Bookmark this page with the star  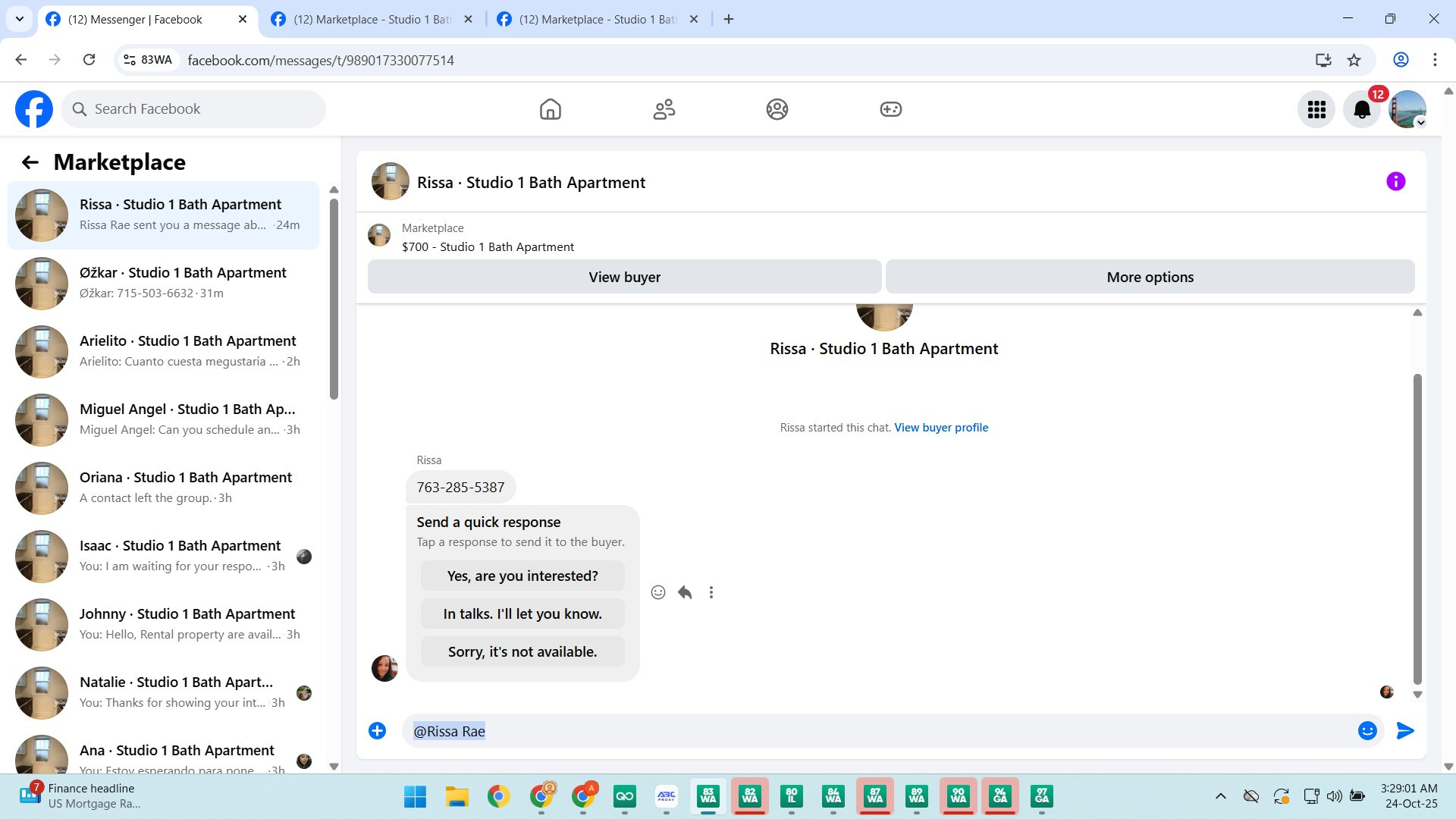tap(1354, 60)
